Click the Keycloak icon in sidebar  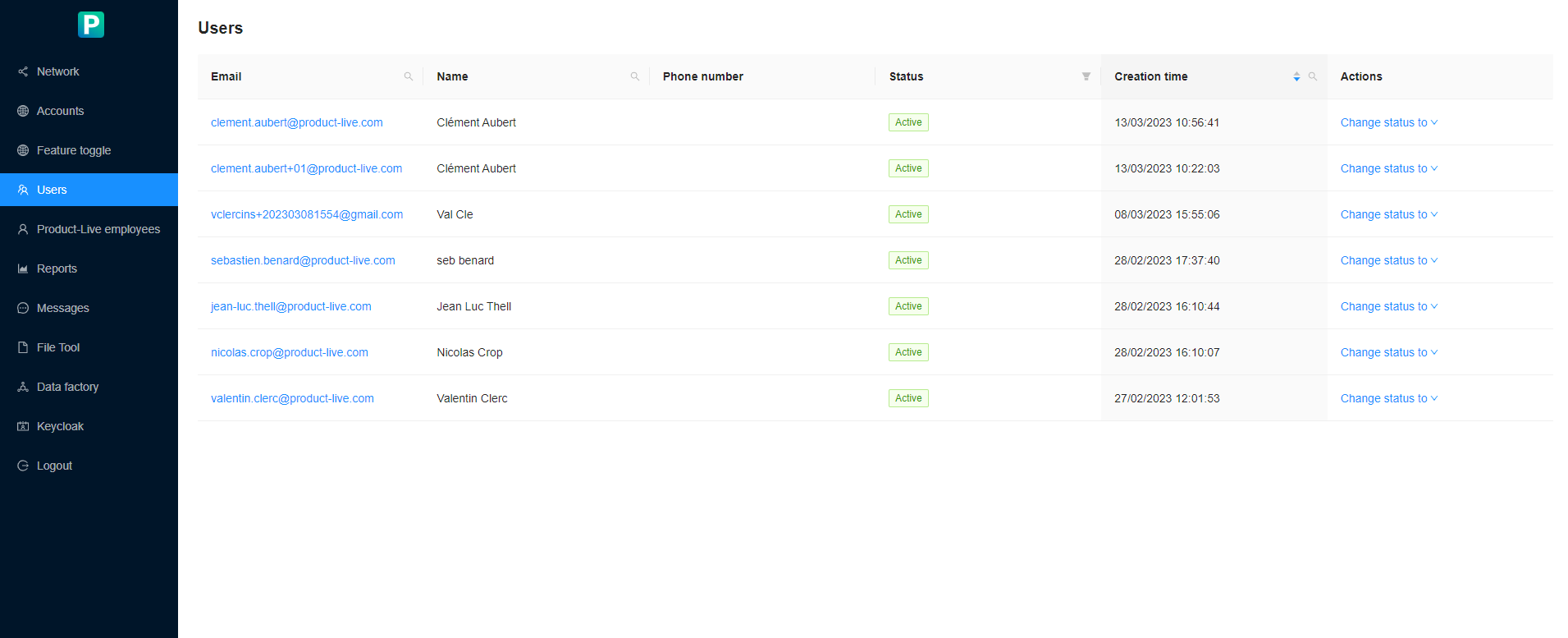(x=23, y=426)
